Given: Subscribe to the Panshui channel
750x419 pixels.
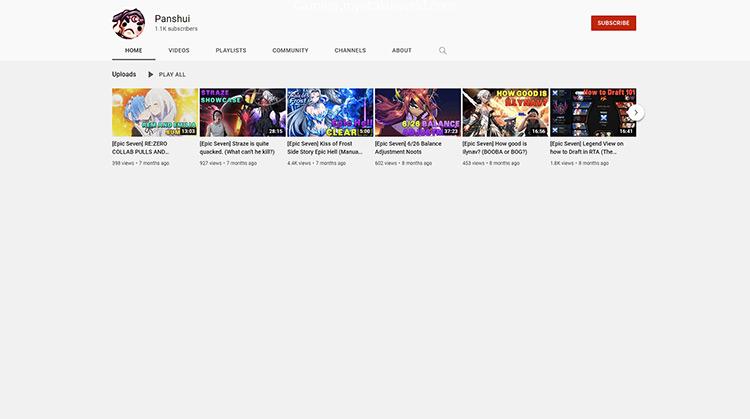Looking at the screenshot, I should tap(613, 23).
